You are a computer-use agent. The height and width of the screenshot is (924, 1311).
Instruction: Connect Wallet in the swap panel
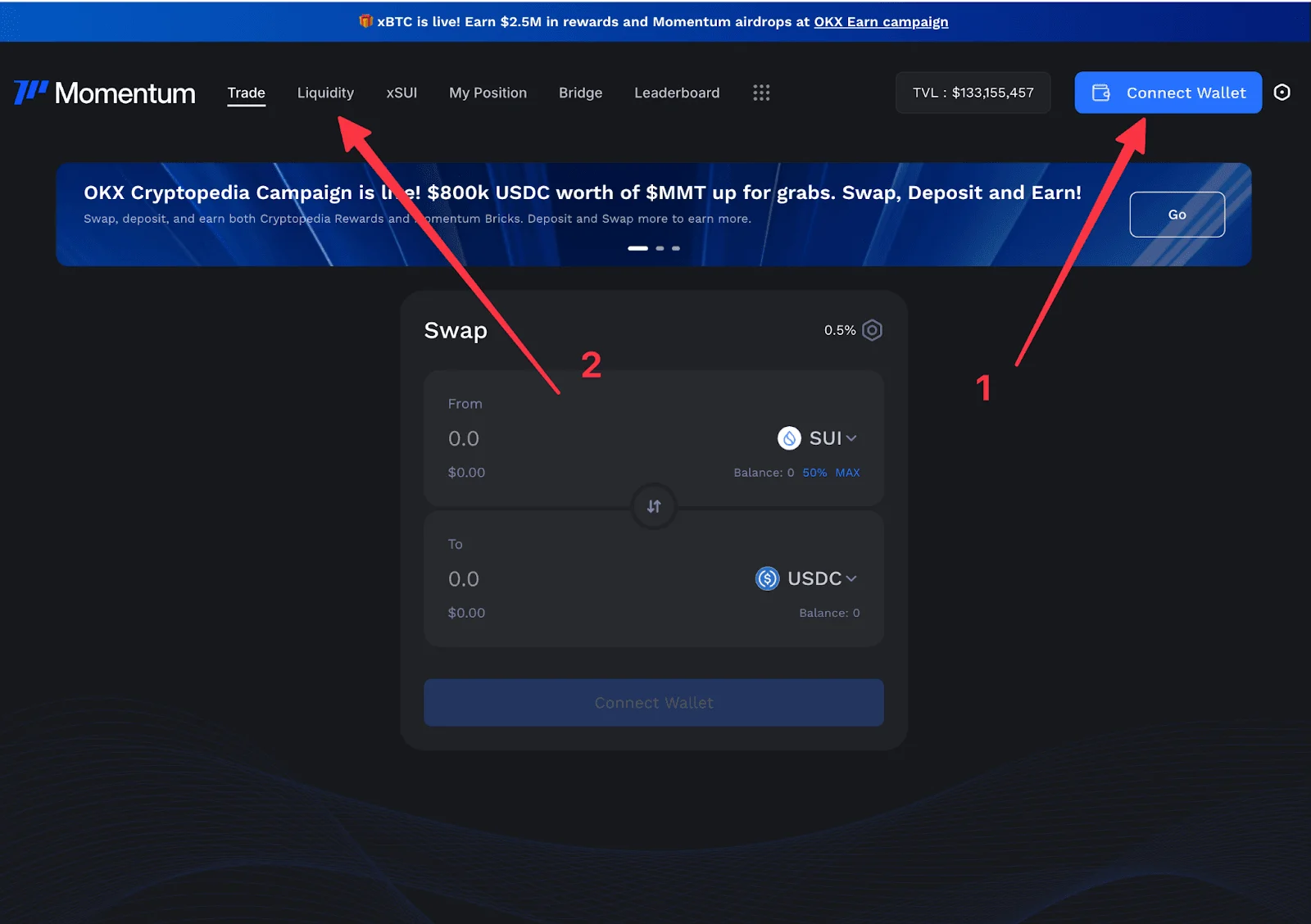[x=654, y=703]
